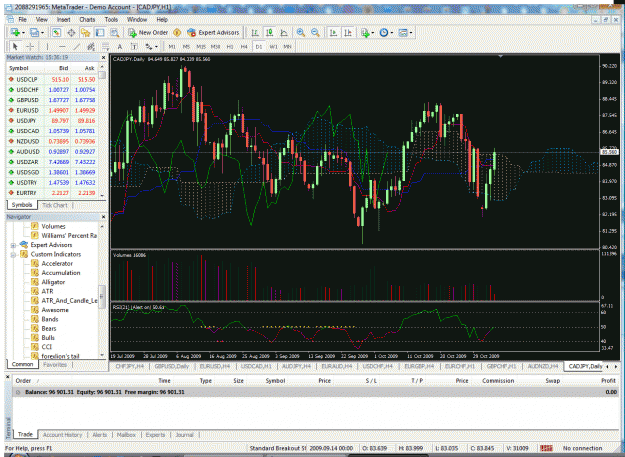Select the Cursor arrow tool
This screenshot has height=457, width=625.
tap(15, 47)
